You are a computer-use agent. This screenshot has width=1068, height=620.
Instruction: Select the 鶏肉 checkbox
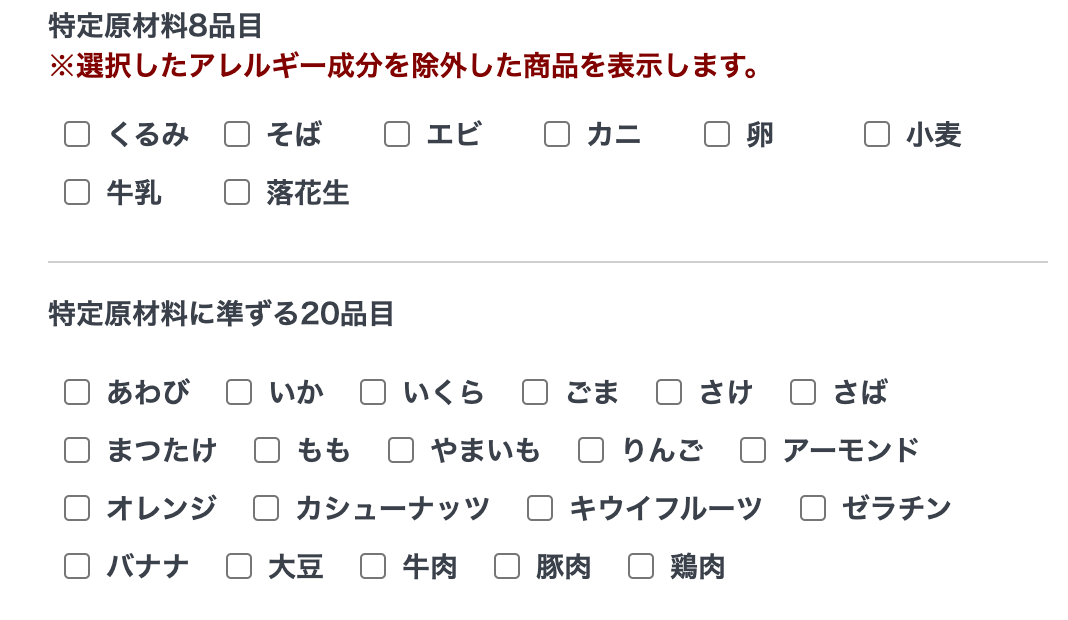pyautogui.click(x=641, y=566)
